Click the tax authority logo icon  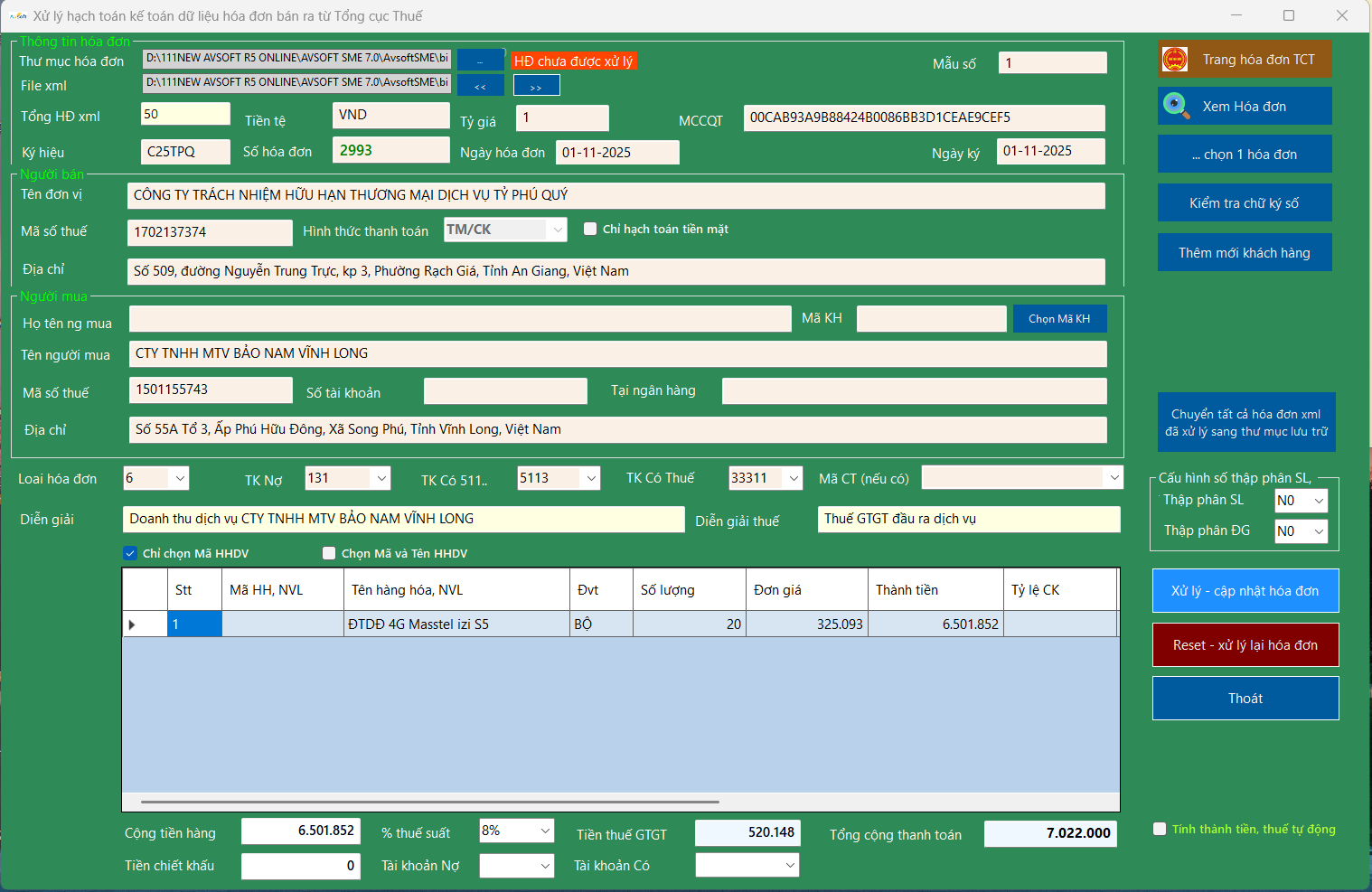point(1175,60)
